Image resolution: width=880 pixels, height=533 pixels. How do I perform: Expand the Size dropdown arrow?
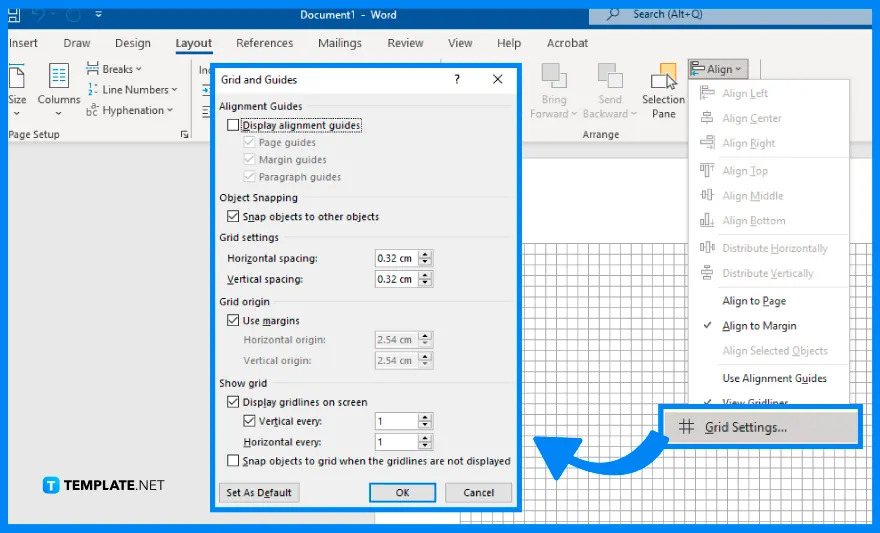16,113
